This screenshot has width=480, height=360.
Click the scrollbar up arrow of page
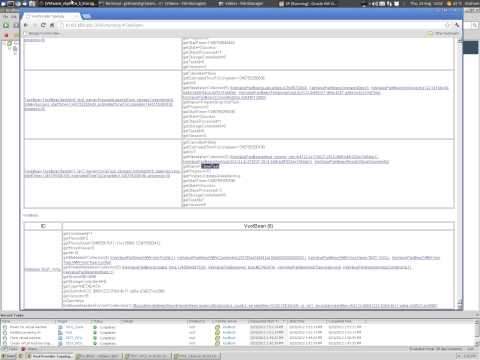pyautogui.click(x=460, y=40)
